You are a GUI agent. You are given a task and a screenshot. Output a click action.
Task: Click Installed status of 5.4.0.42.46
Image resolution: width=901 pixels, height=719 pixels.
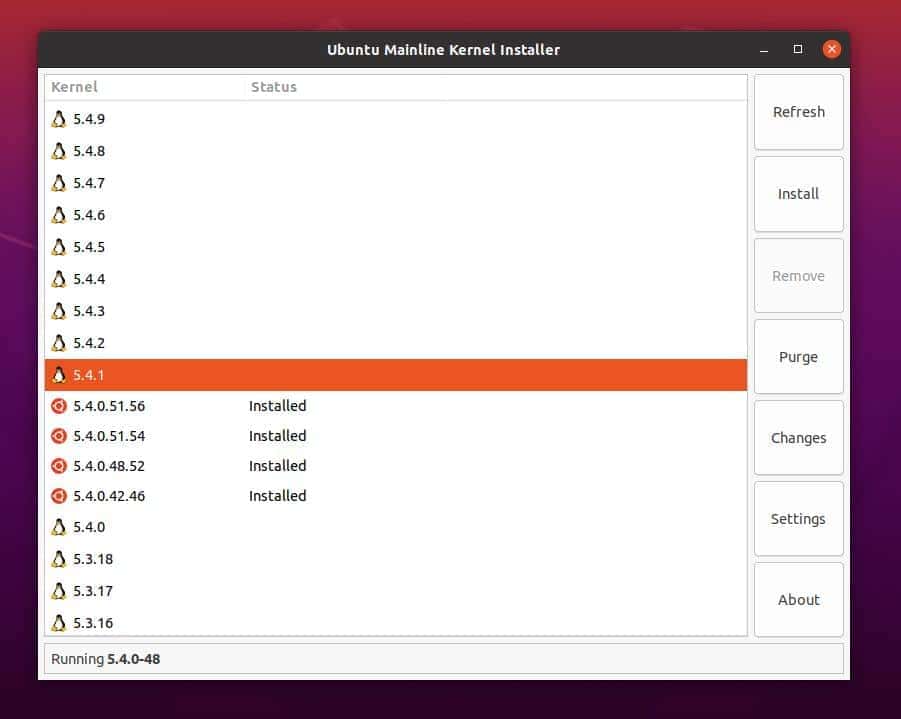278,495
